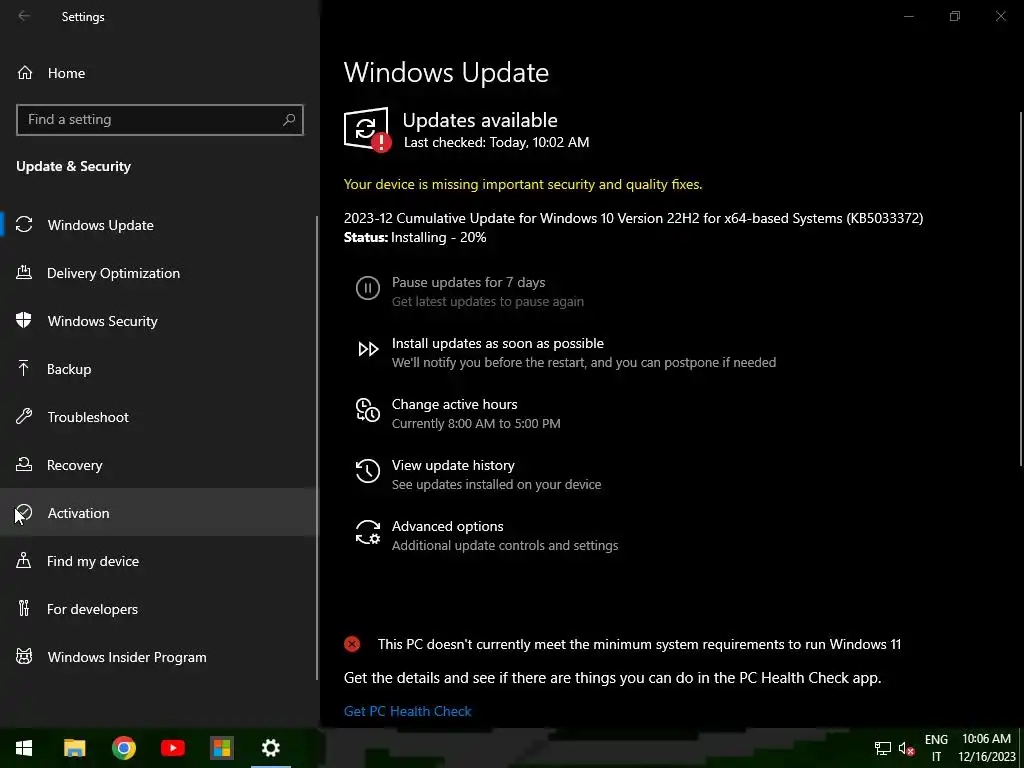The width and height of the screenshot is (1024, 768).
Task: Click the Activation checkmark icon
Action: (24, 513)
